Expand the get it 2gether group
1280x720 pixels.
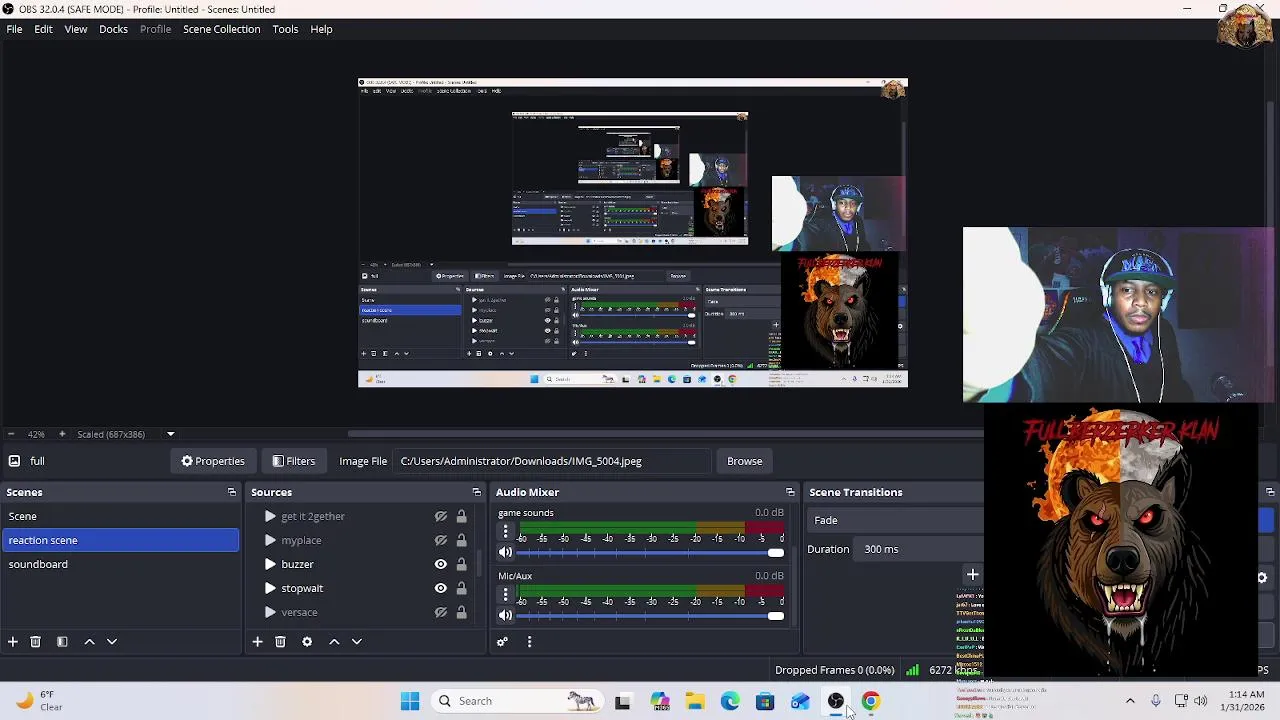tap(270, 517)
